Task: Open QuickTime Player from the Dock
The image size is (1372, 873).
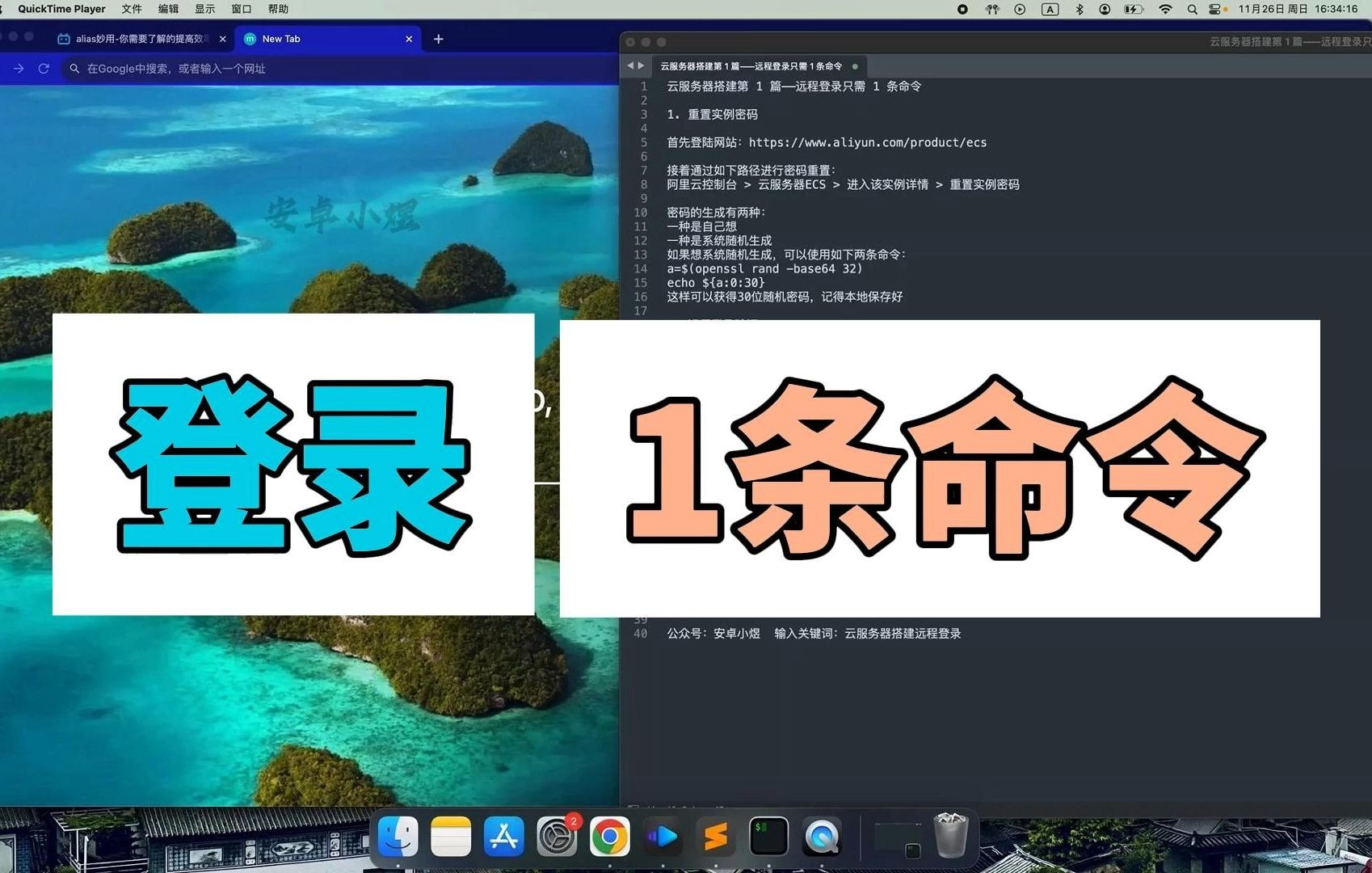Action: coord(822,837)
